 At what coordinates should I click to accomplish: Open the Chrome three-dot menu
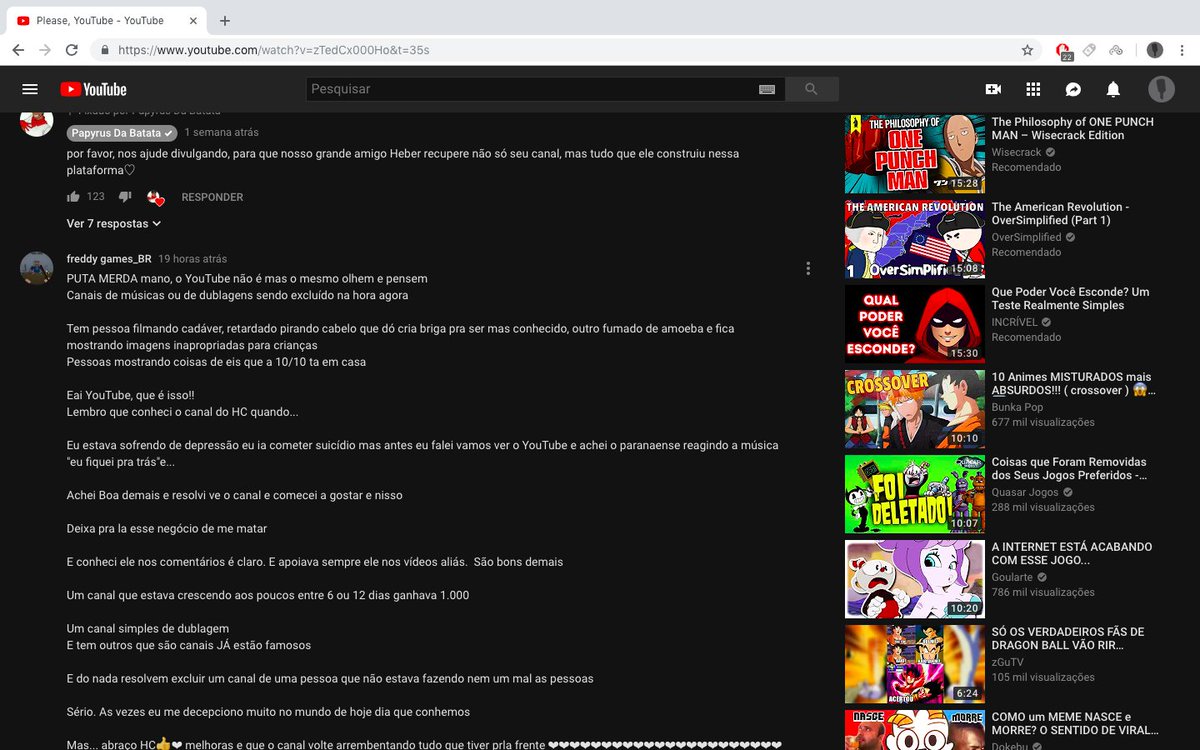pyautogui.click(x=1183, y=49)
